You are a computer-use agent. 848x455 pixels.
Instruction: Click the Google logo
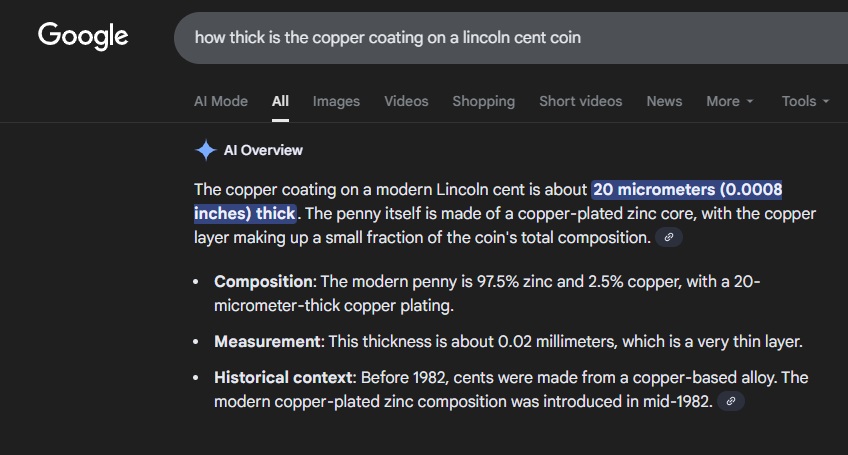83,36
